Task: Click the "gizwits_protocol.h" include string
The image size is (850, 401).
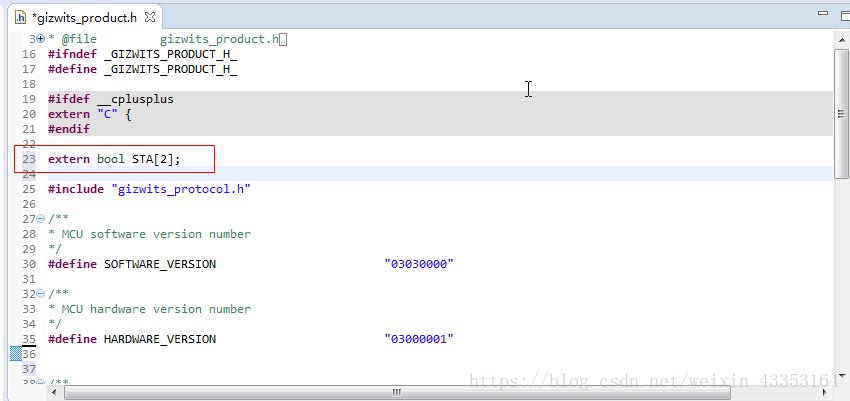Action: coord(181,189)
